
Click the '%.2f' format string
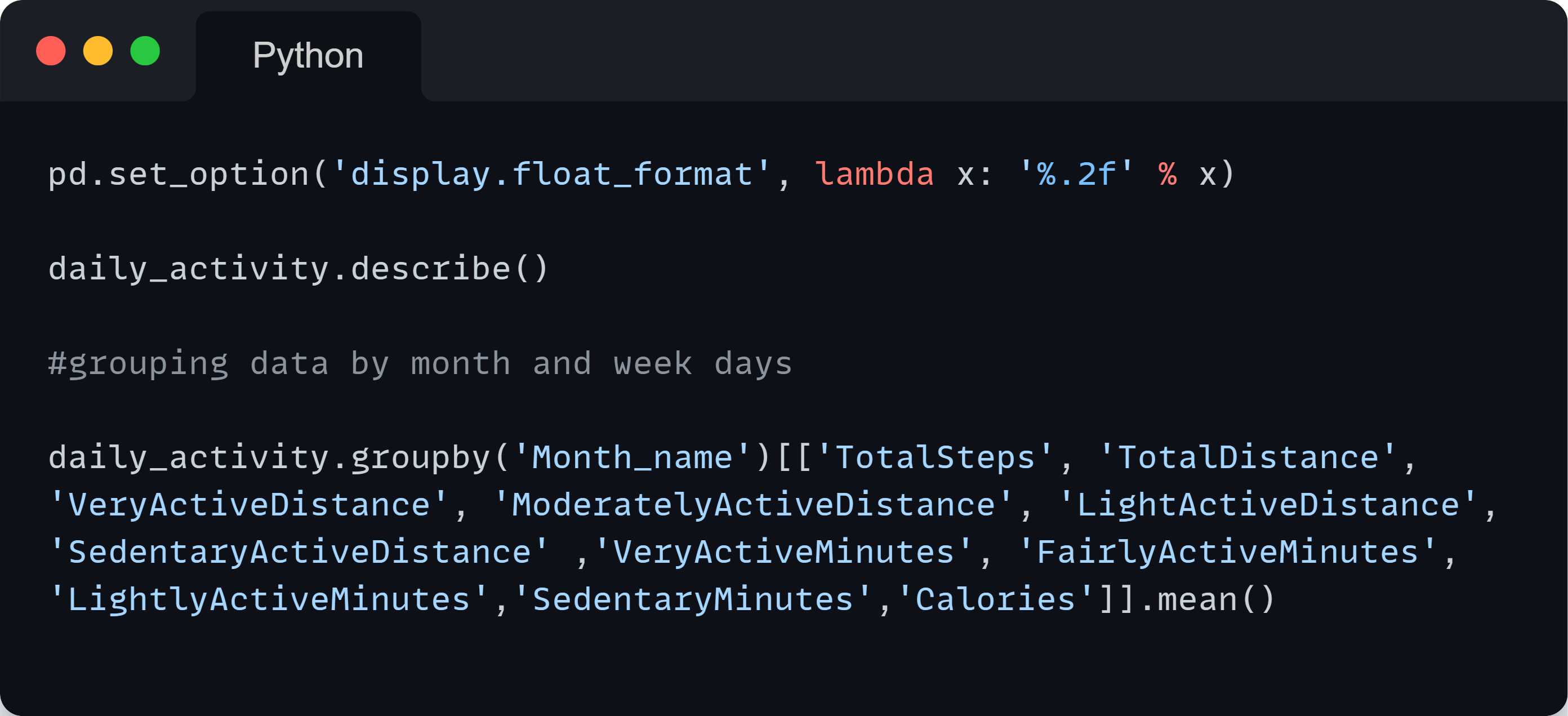(x=1076, y=175)
